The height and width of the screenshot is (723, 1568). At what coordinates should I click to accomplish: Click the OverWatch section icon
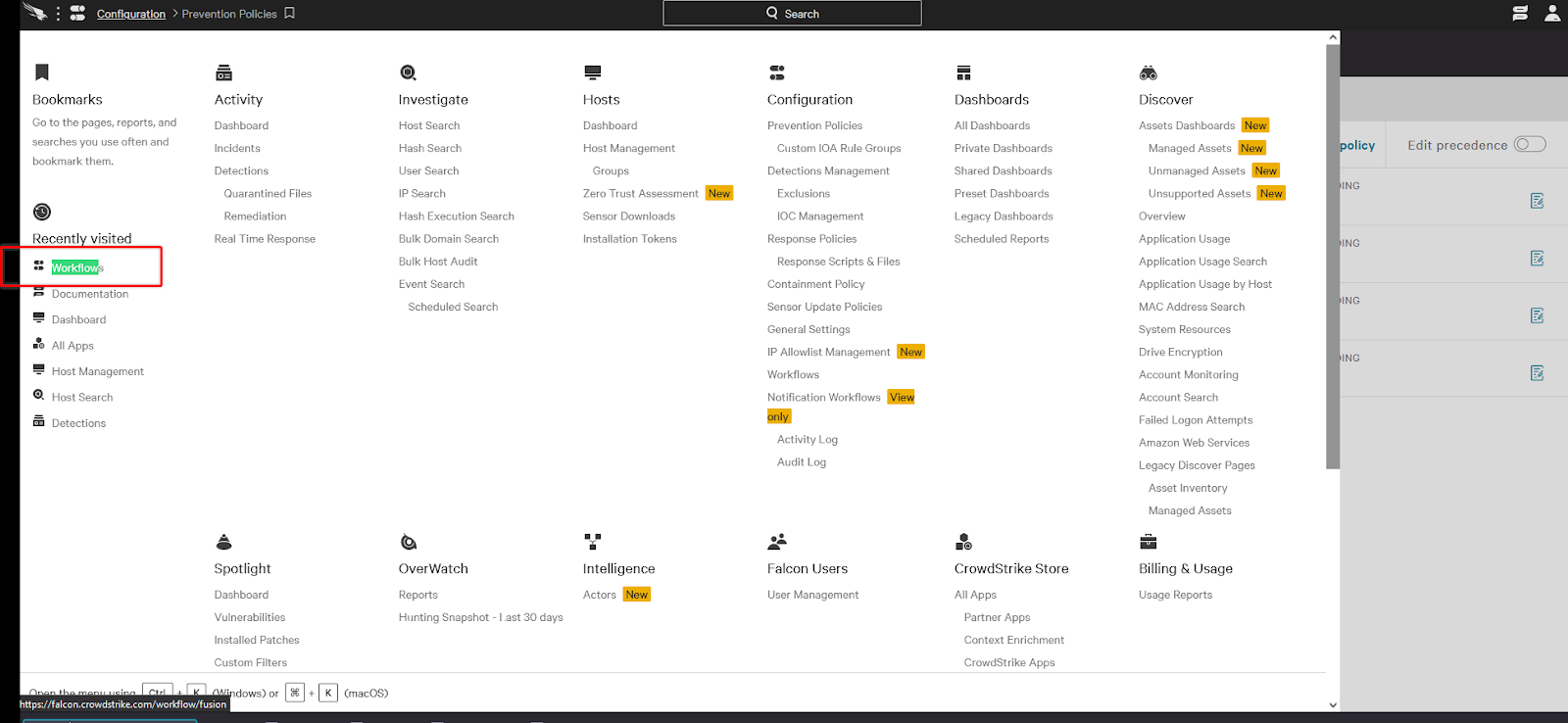409,542
